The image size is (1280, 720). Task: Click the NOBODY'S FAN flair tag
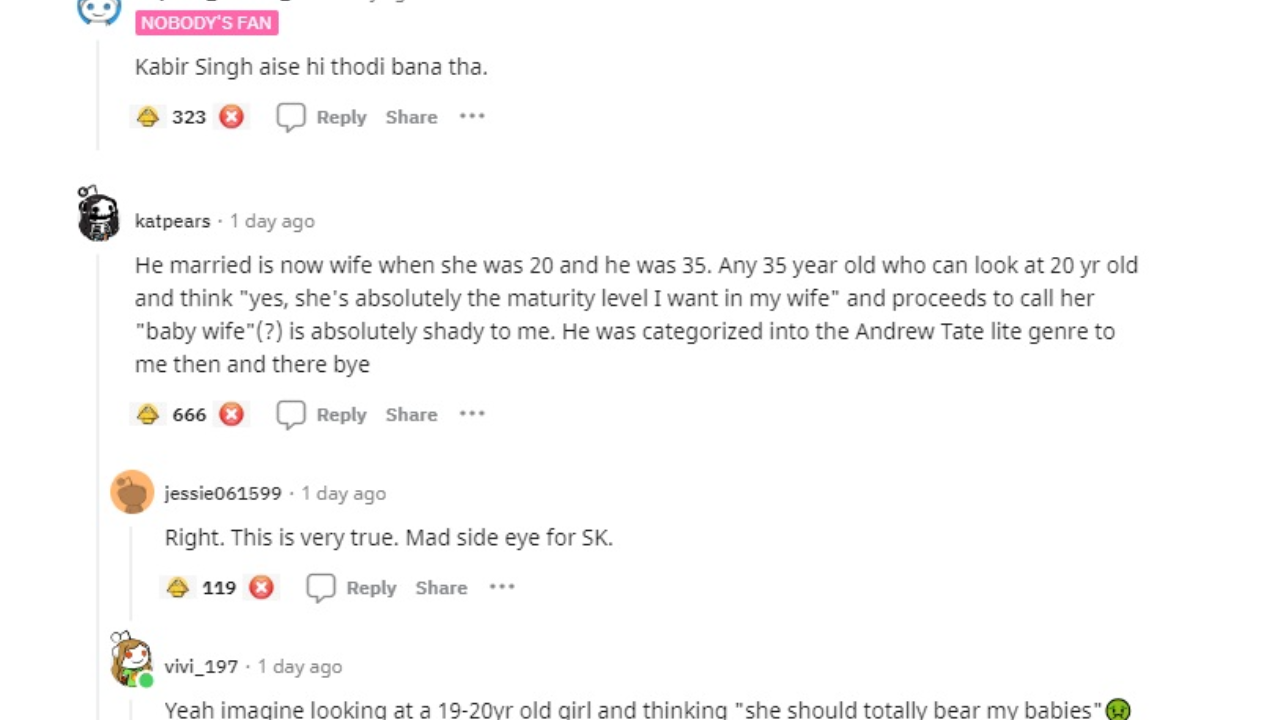tap(206, 23)
